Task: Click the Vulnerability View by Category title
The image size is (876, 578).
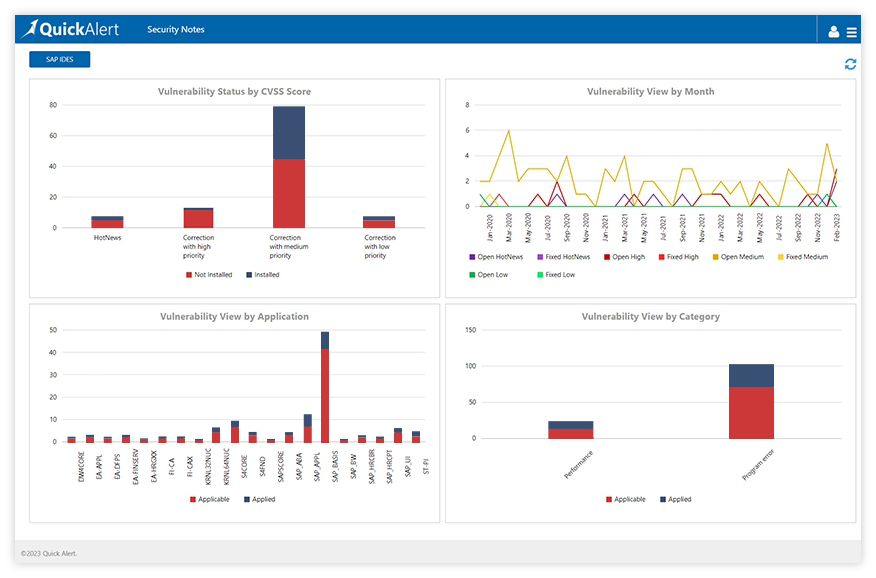Action: tap(650, 317)
